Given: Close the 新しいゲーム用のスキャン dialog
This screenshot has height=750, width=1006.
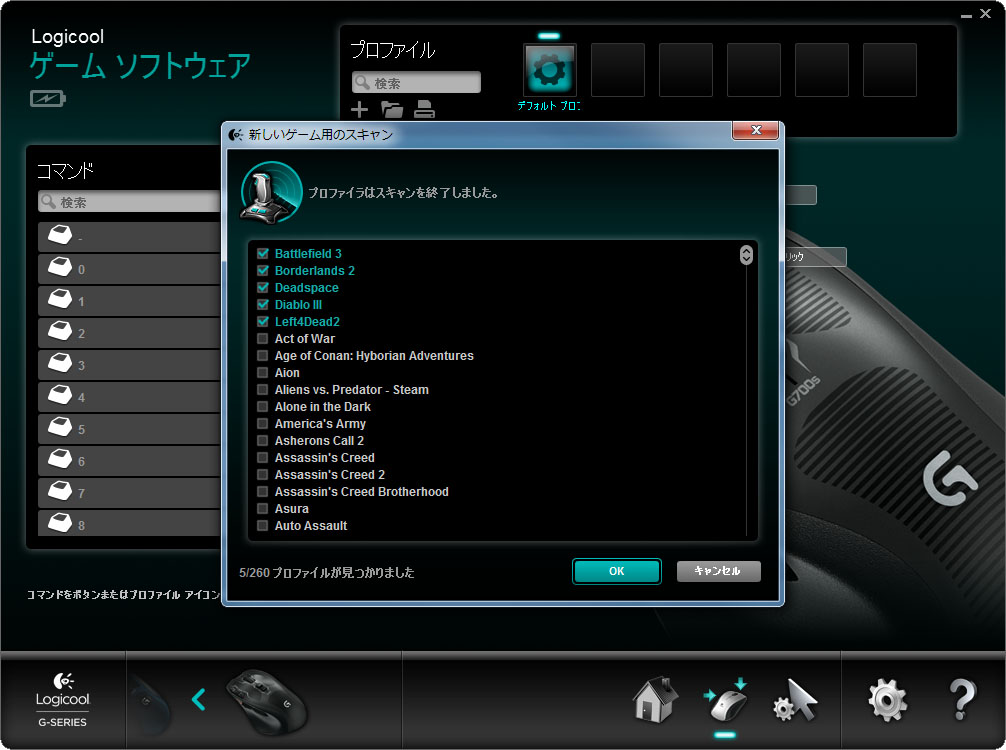Looking at the screenshot, I should tap(756, 130).
